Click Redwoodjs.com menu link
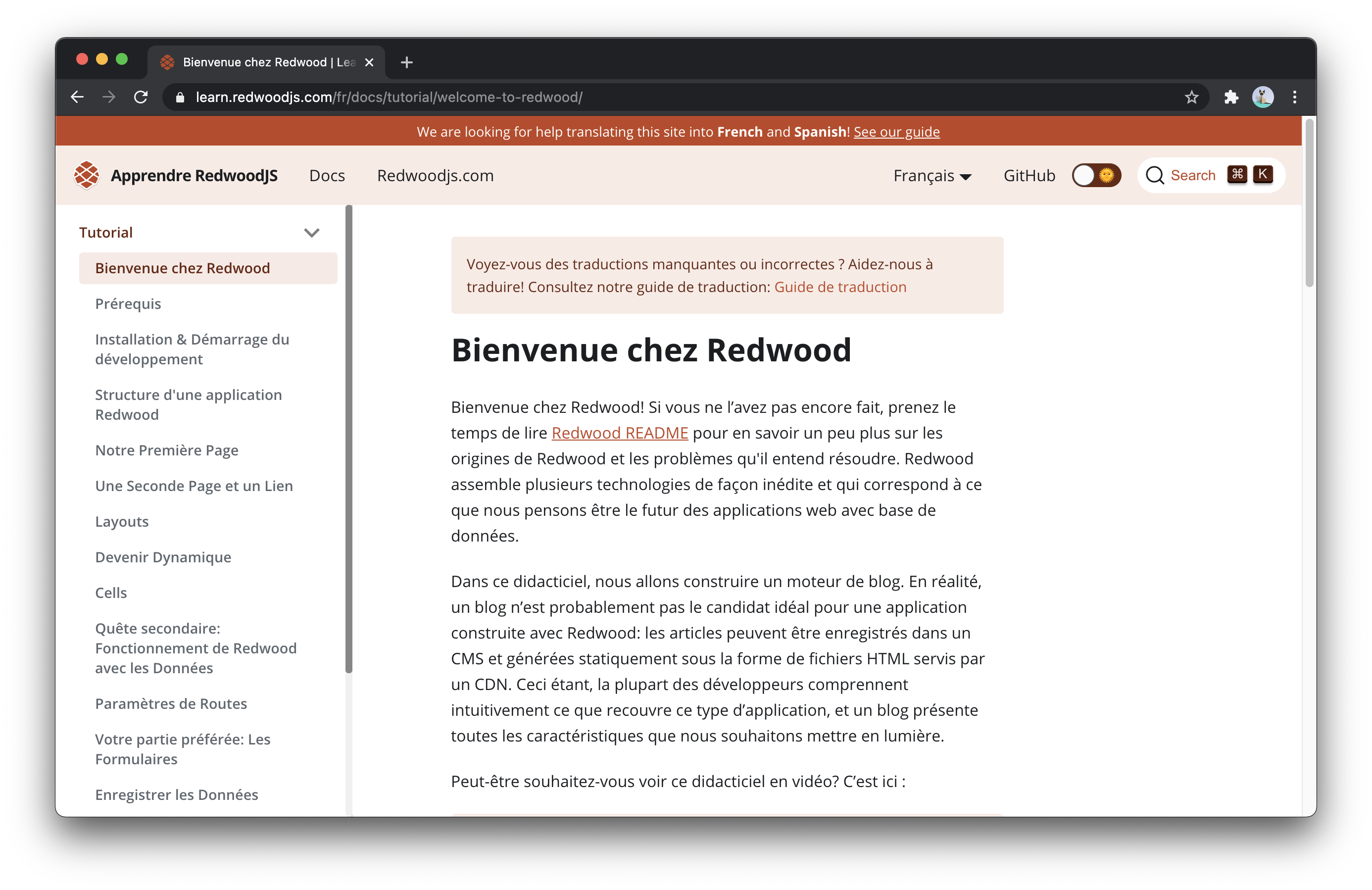Screen dimensions: 1372x890 pyautogui.click(x=435, y=175)
